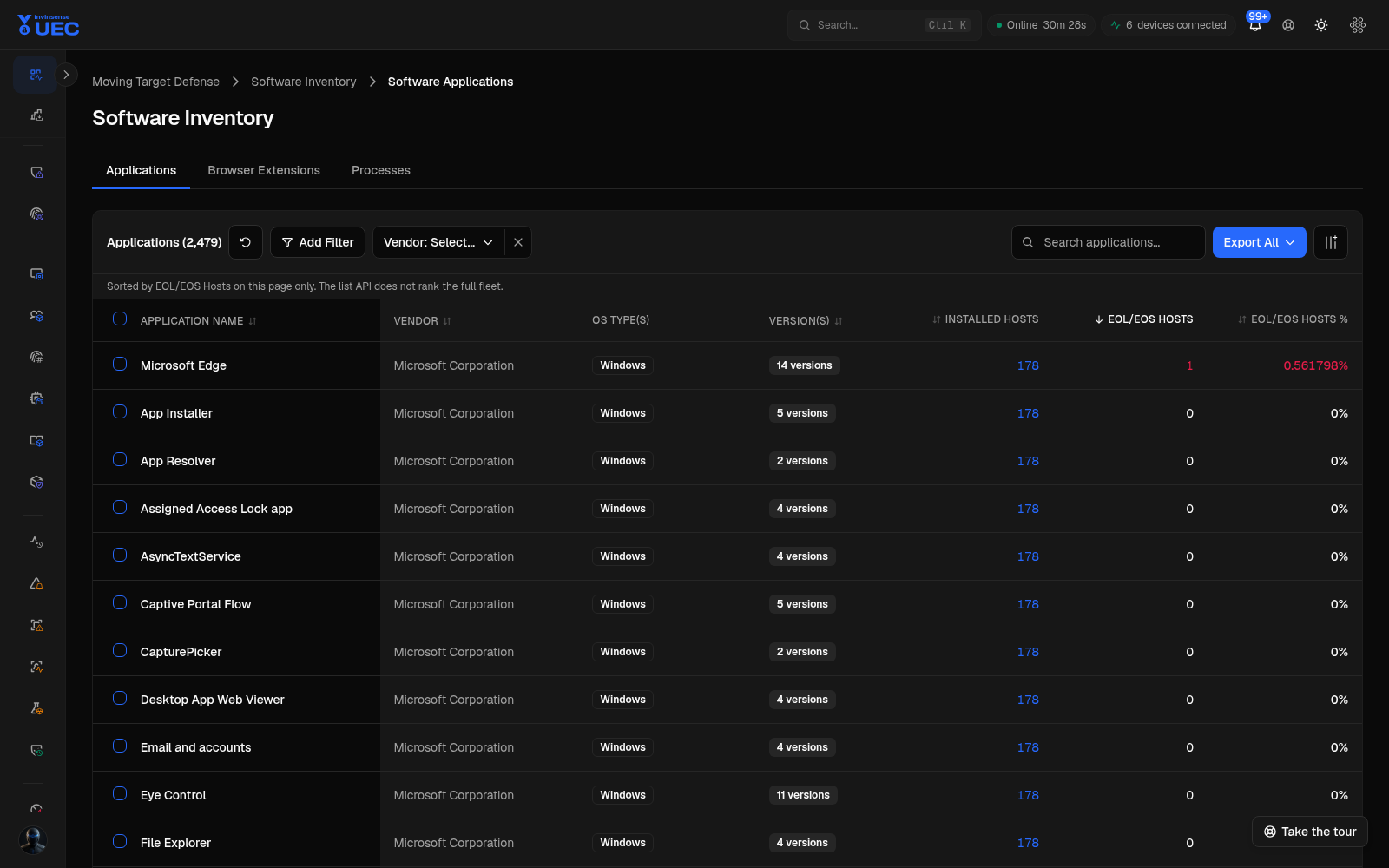This screenshot has height=868, width=1389.
Task: Open the Vendor: Select dropdown
Action: (438, 242)
